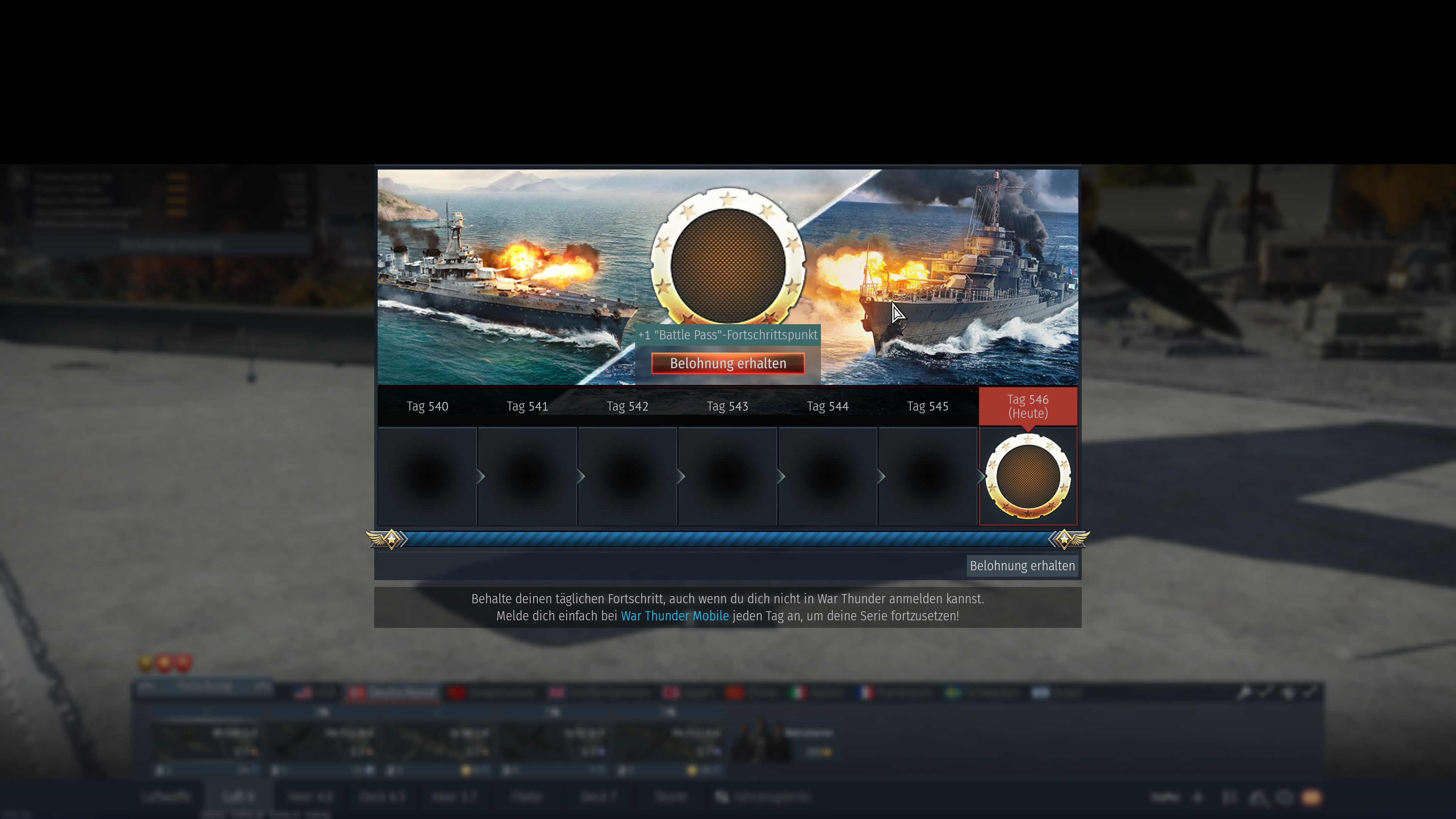Screen dimensions: 1456x819
Task: Select the empty reward slot under Tag 542
Action: click(x=628, y=477)
